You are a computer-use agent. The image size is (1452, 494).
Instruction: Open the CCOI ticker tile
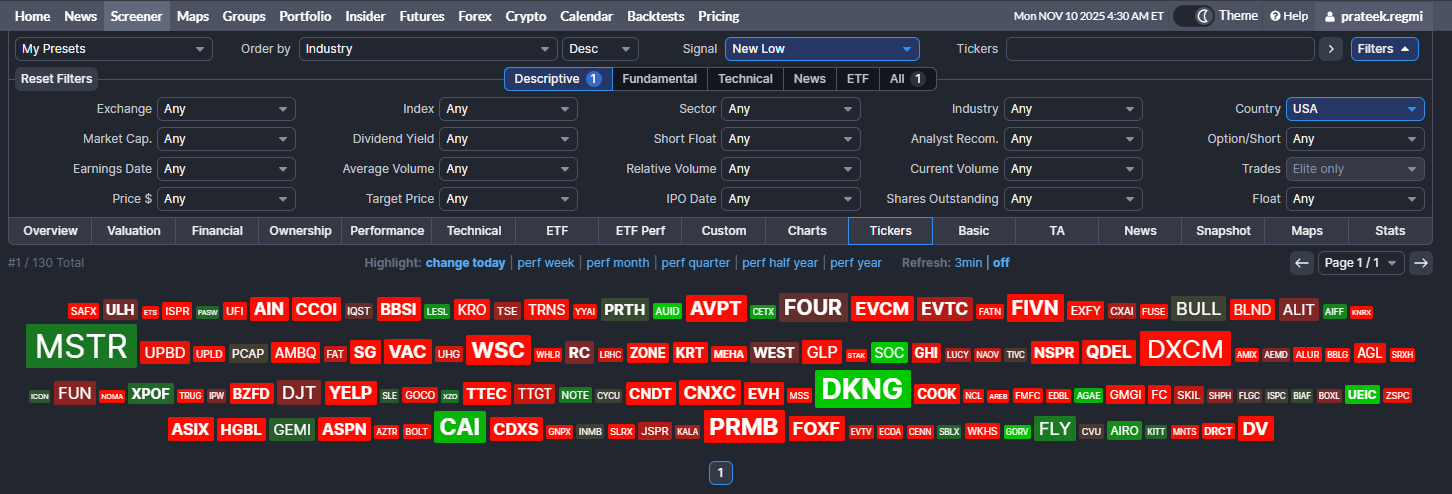pos(317,309)
